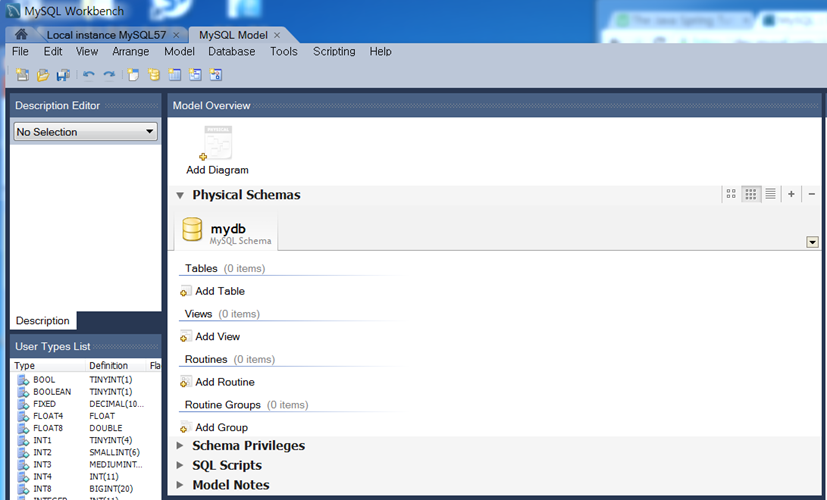Click the Add View link
This screenshot has height=500, width=827.
[x=217, y=336]
